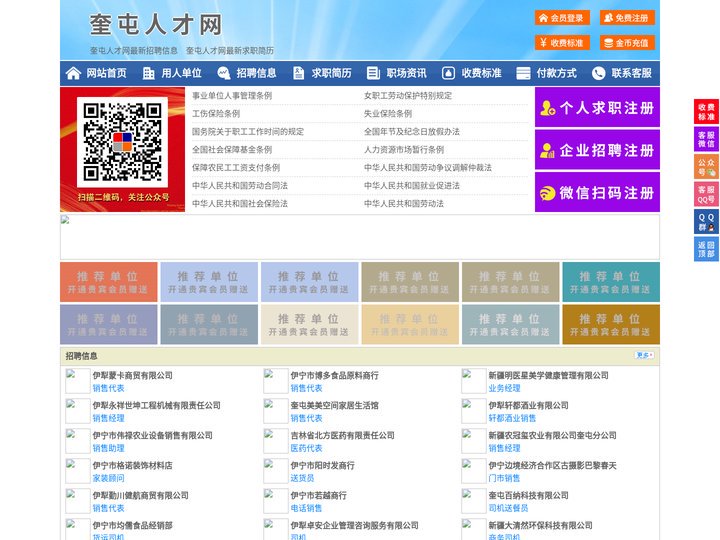This screenshot has height=540, width=720.
Task: Click the yen icon on top 收费标准 button
Action: [543, 43]
